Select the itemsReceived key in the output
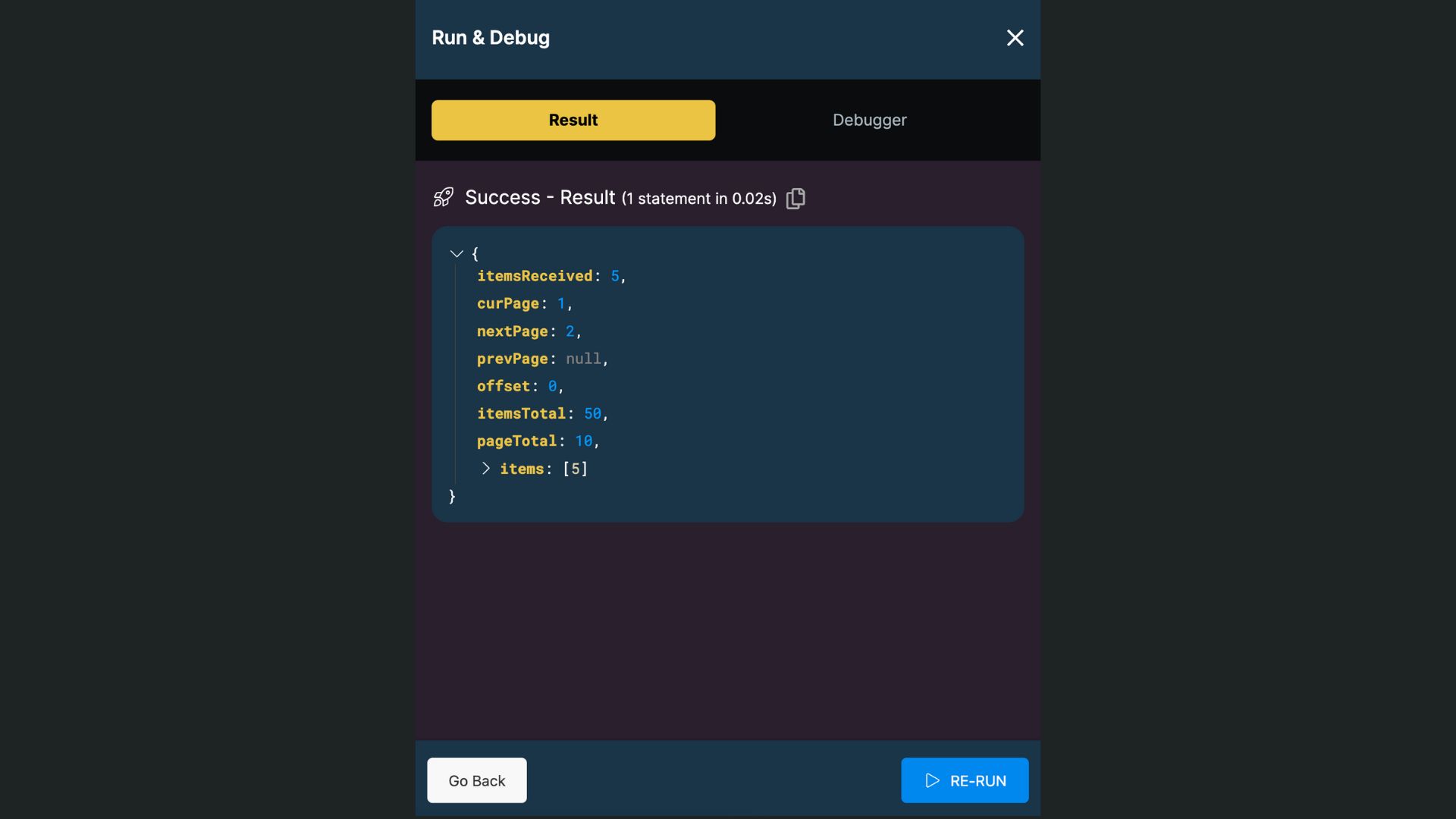This screenshot has width=1456, height=819. (x=535, y=275)
